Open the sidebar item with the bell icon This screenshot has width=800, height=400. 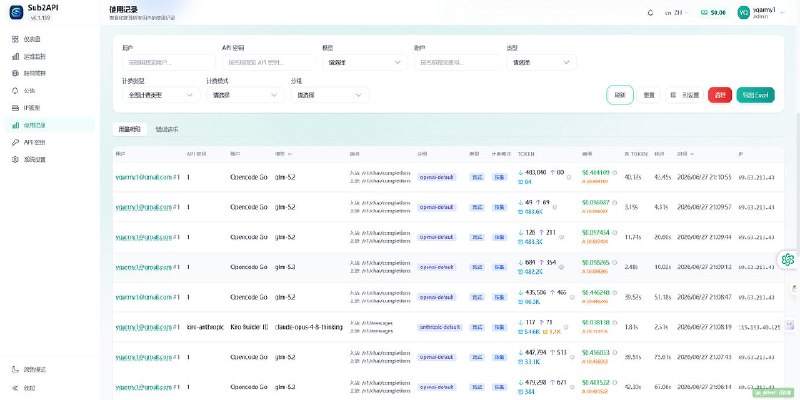point(49,91)
